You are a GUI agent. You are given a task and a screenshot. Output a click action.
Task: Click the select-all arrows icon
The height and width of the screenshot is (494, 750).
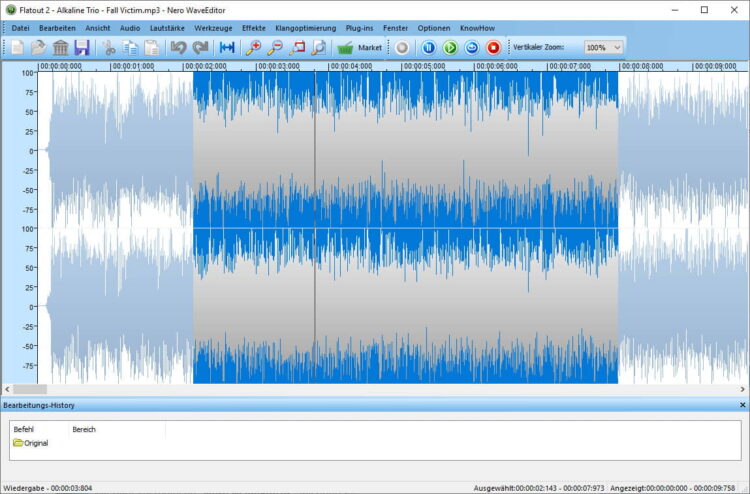[227, 47]
